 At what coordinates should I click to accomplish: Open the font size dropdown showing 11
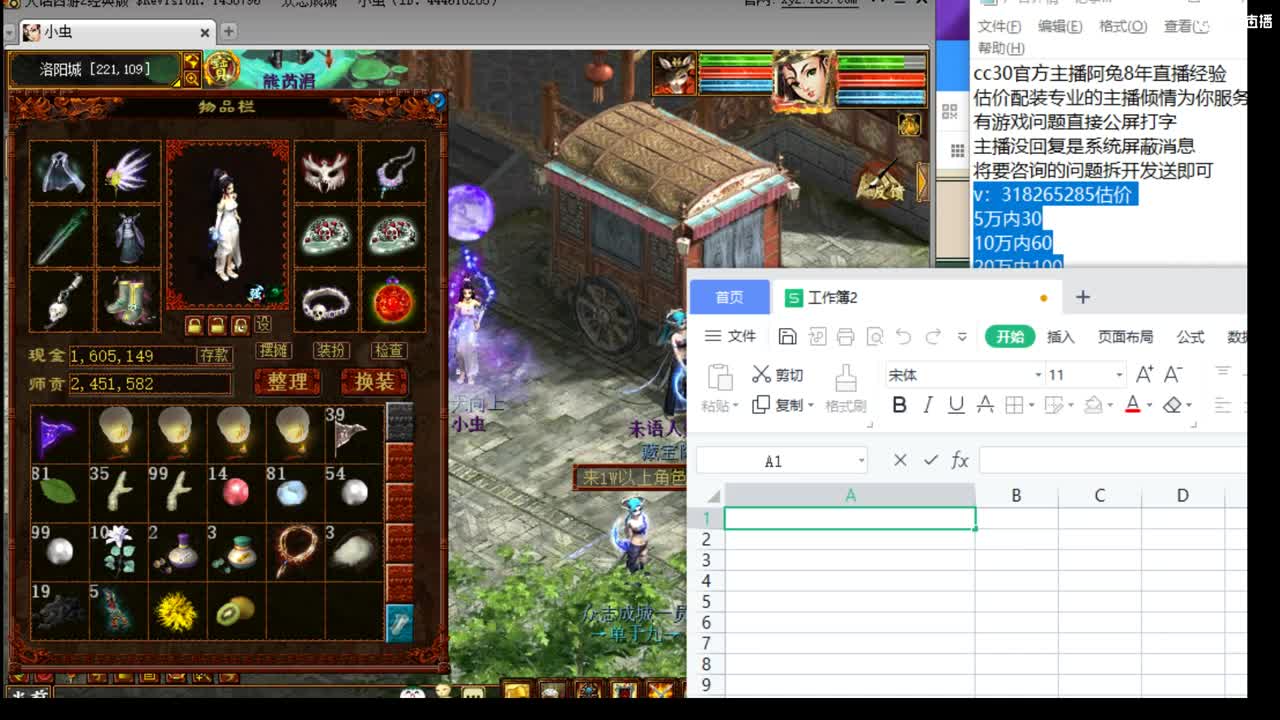pos(1118,375)
